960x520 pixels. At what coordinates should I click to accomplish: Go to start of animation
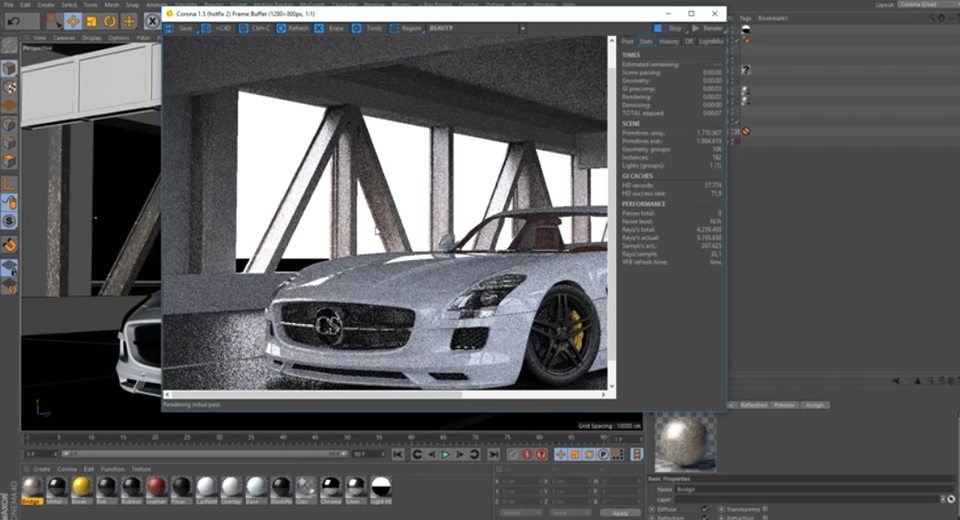tap(398, 454)
